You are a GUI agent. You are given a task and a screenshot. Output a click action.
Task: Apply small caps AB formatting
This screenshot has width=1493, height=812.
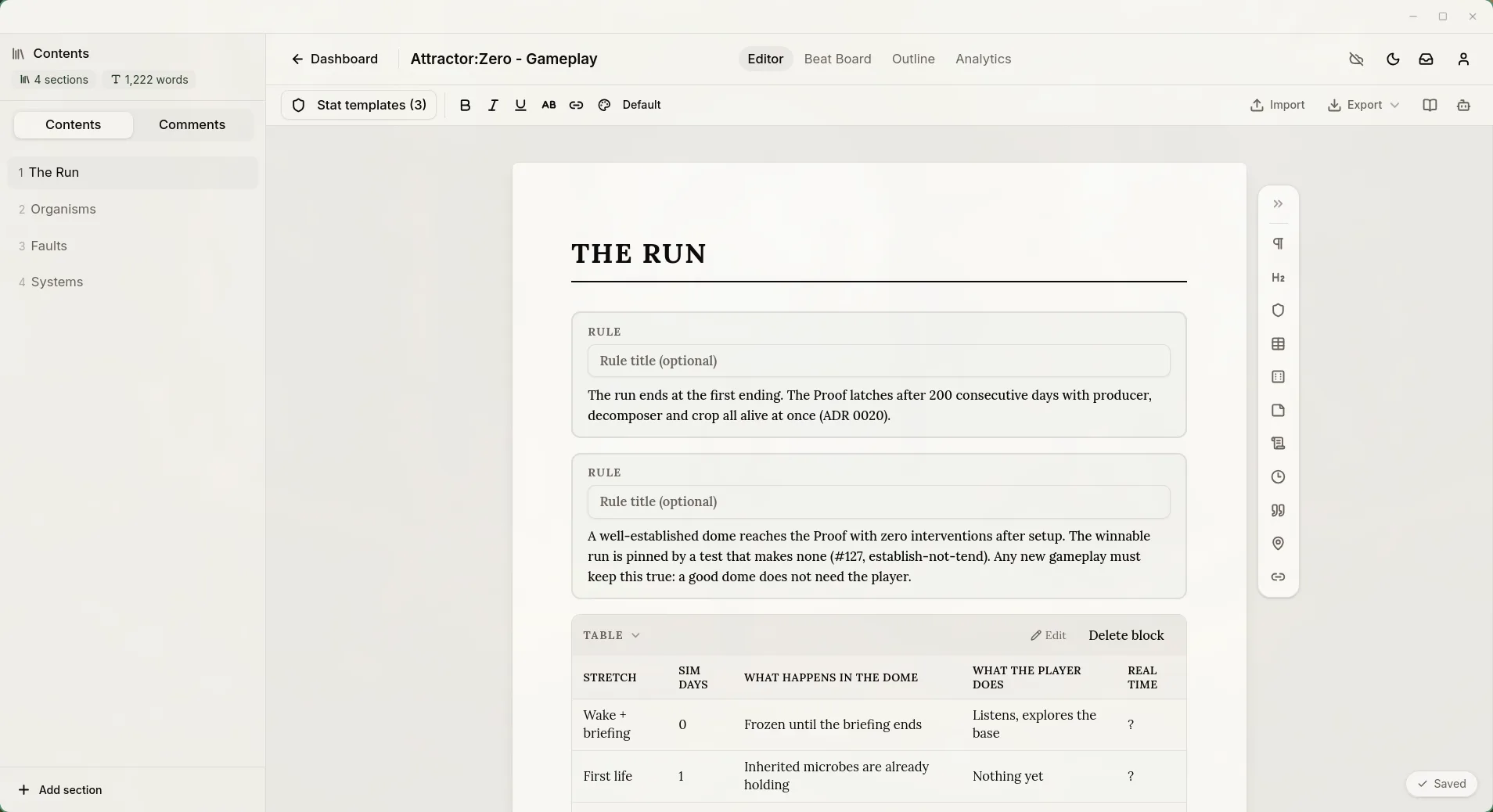click(549, 105)
